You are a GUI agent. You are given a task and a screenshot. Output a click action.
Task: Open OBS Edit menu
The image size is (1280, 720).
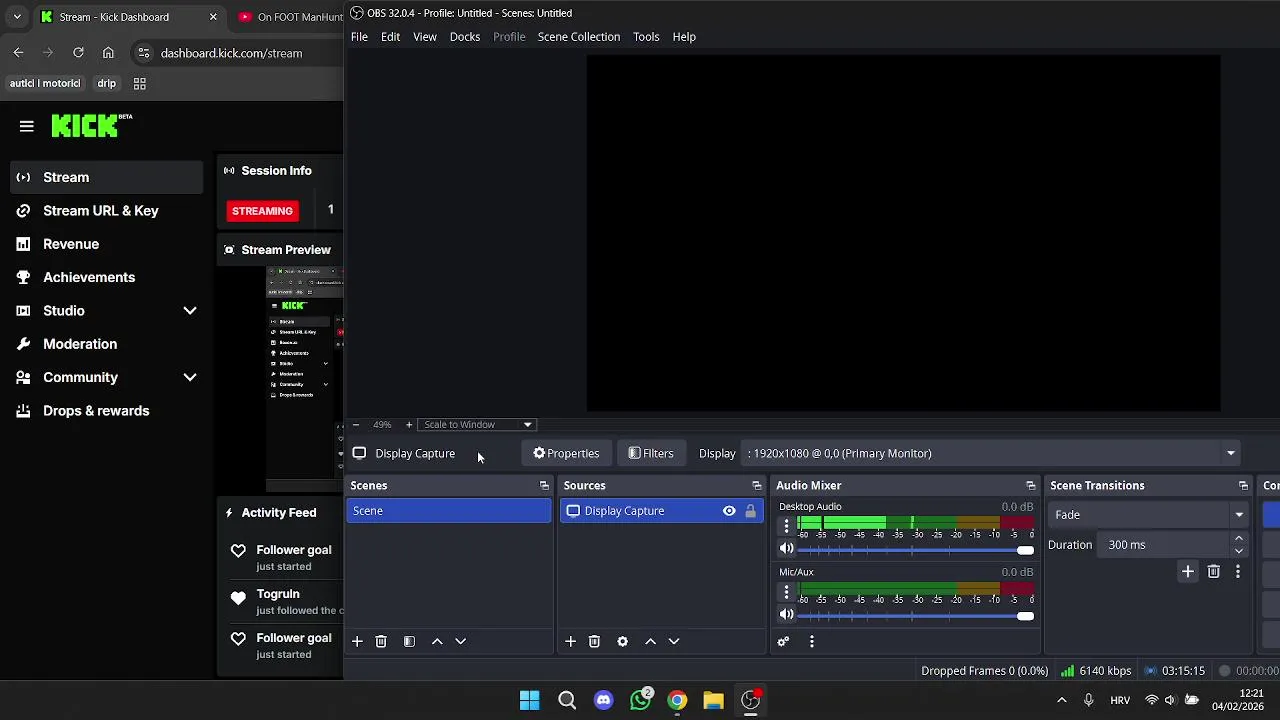coord(390,37)
